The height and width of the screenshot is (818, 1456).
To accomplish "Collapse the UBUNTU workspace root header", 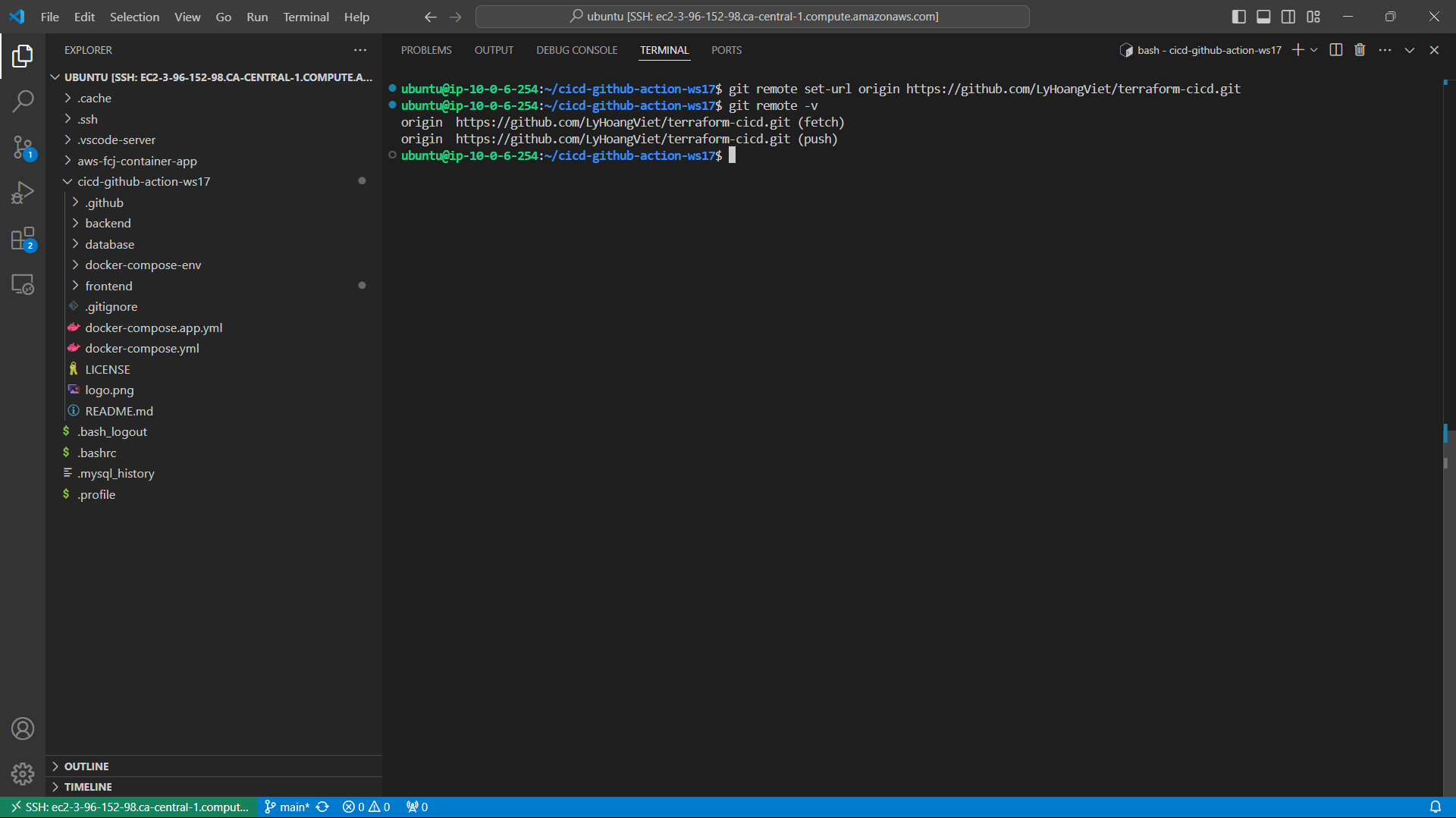I will pyautogui.click(x=212, y=77).
